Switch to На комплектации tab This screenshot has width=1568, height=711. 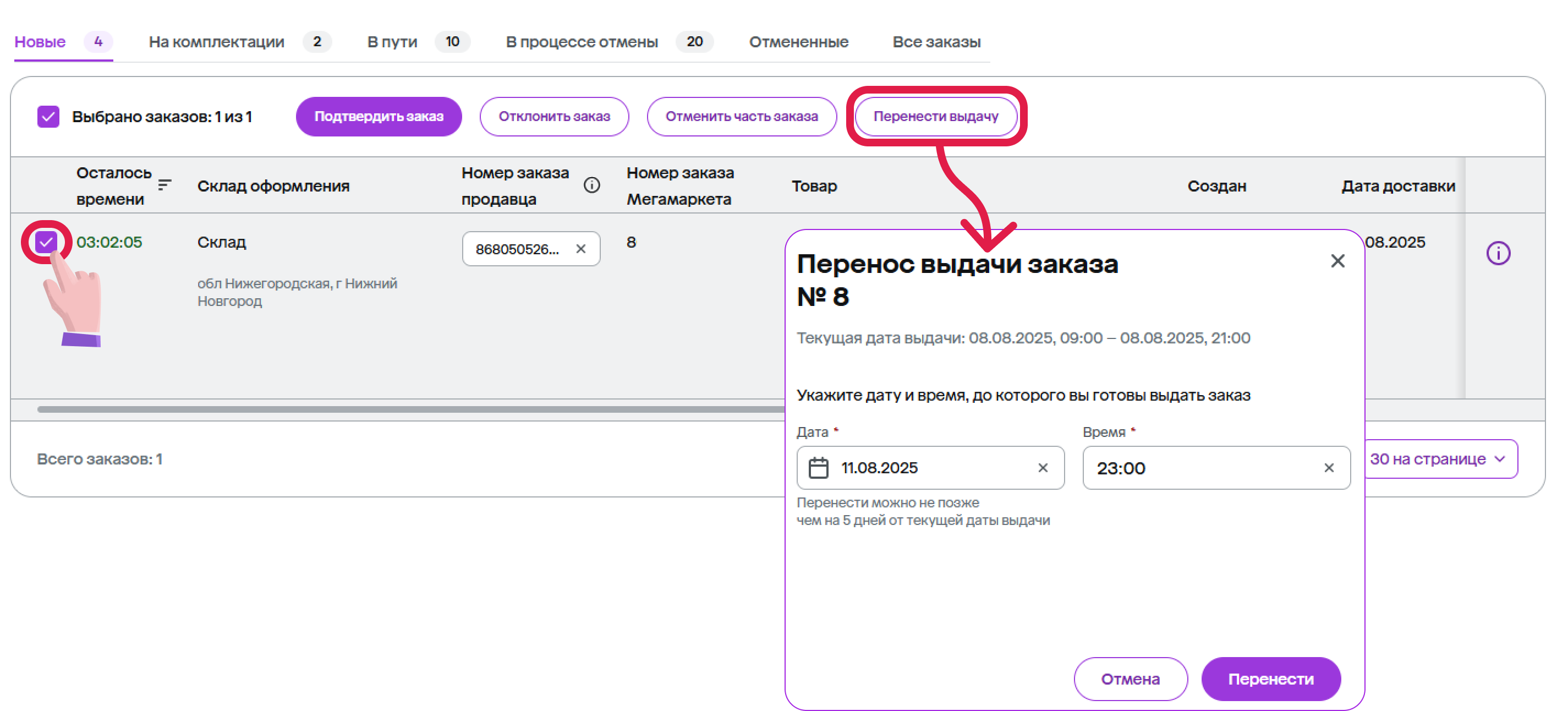point(217,41)
